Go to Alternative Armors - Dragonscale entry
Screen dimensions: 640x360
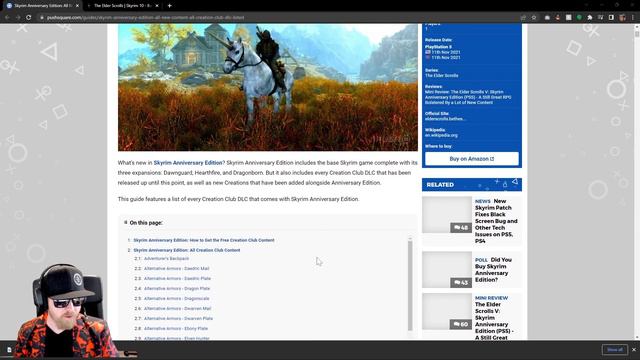click(176, 298)
